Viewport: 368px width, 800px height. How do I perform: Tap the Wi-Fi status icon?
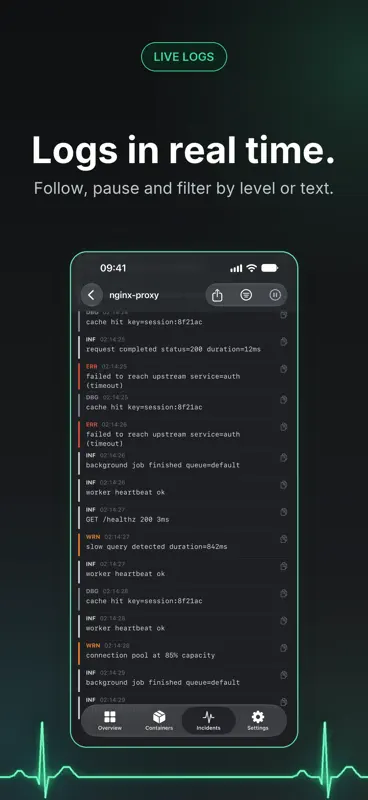251,268
